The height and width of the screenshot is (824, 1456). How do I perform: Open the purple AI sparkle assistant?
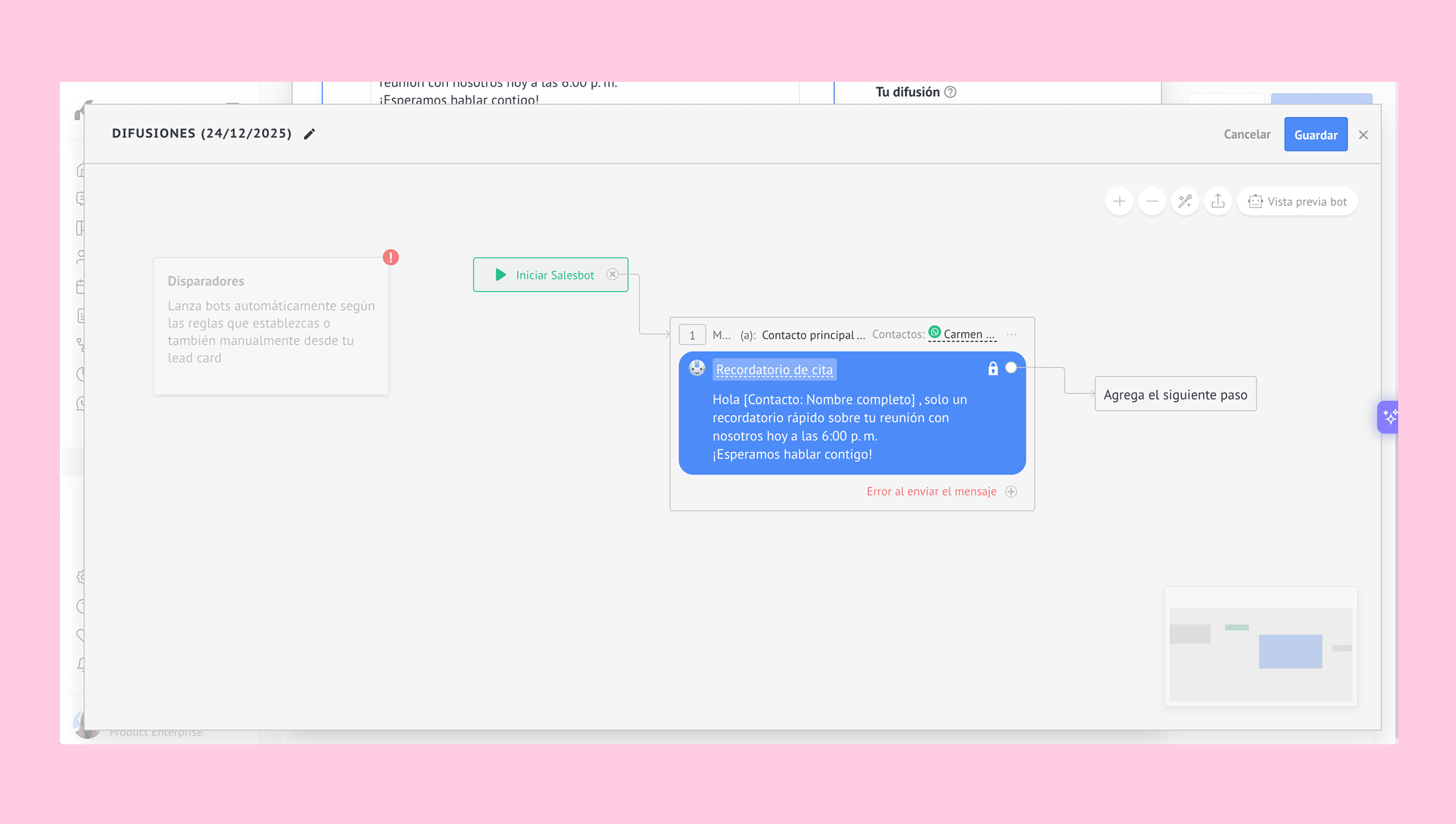pyautogui.click(x=1389, y=418)
